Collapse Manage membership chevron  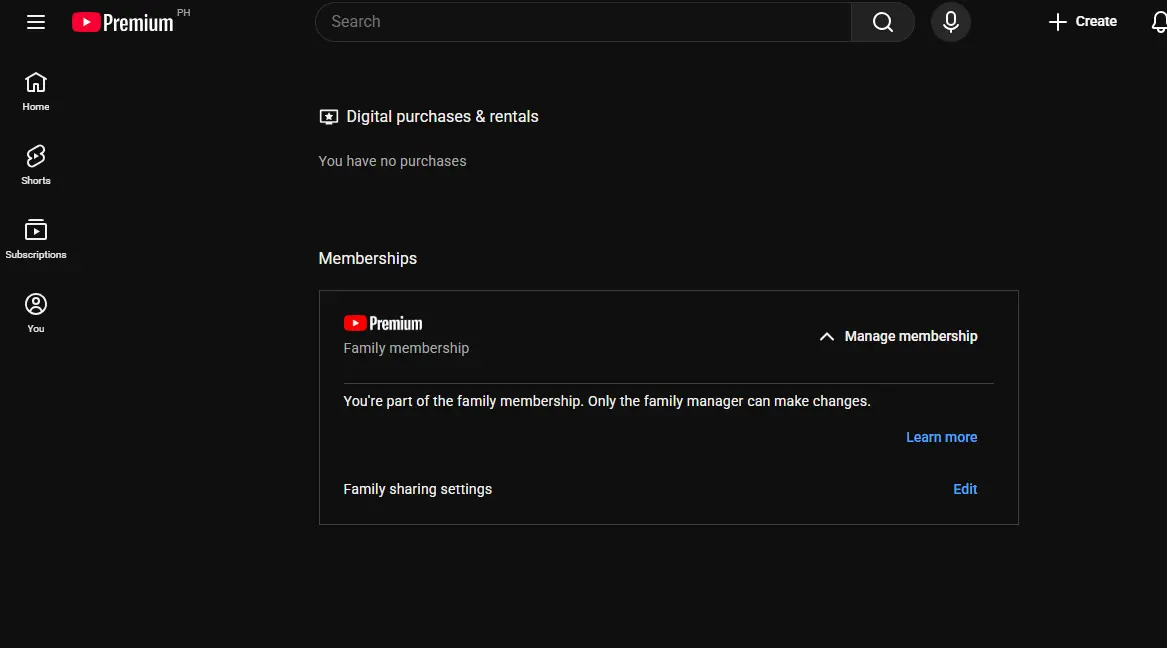(x=826, y=336)
